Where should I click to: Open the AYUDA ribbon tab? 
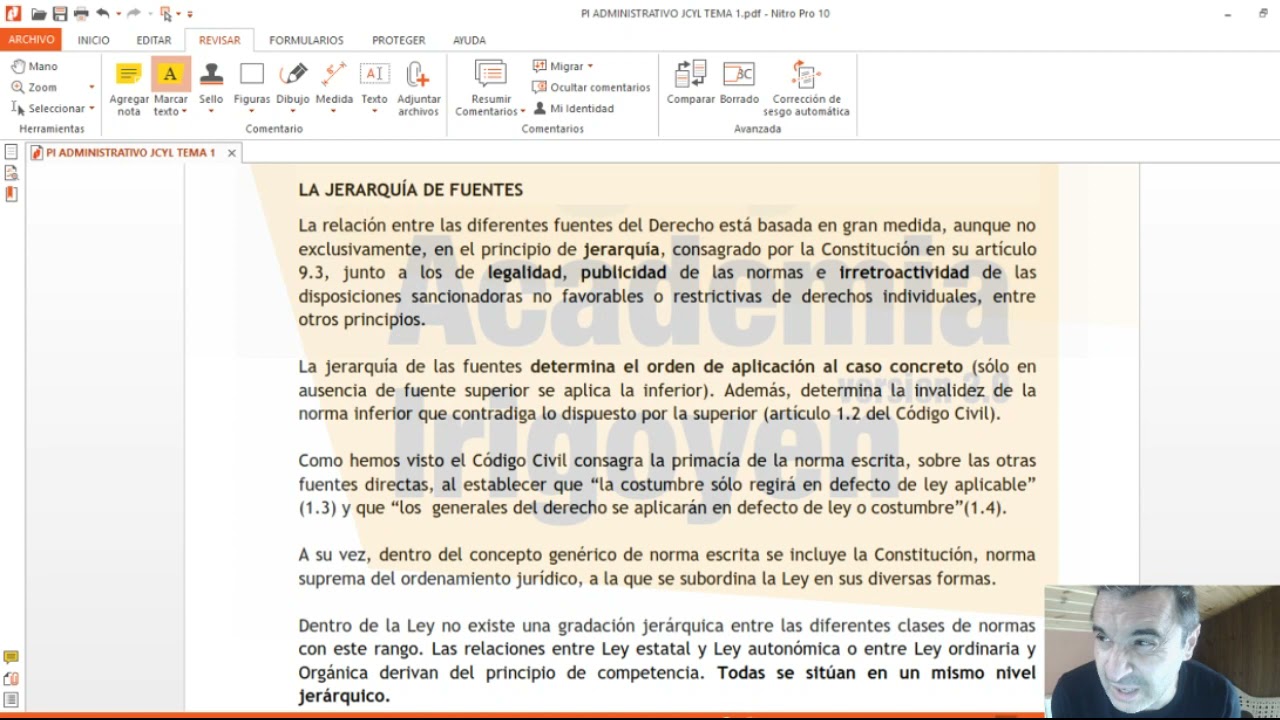tap(469, 40)
